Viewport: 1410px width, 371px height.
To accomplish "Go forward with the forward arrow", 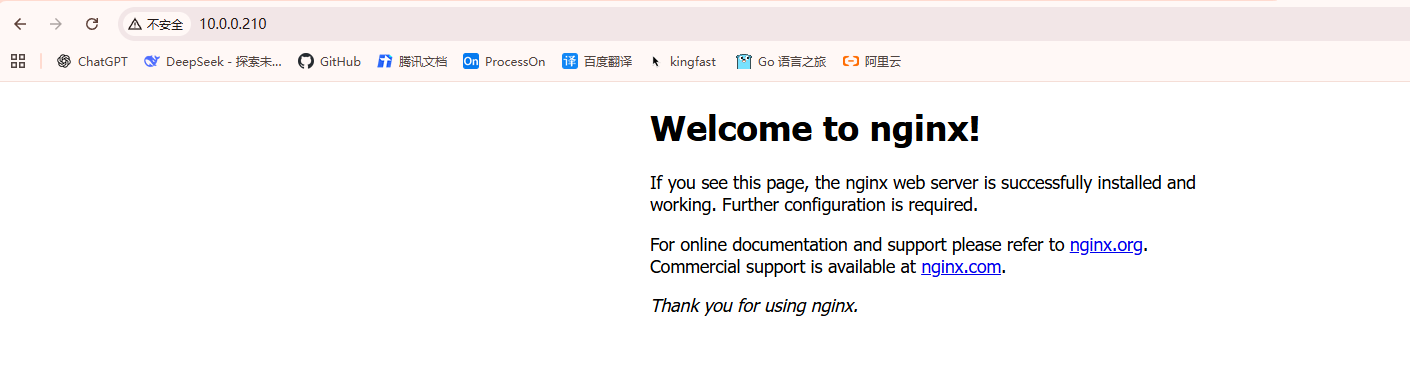I will coord(56,24).
